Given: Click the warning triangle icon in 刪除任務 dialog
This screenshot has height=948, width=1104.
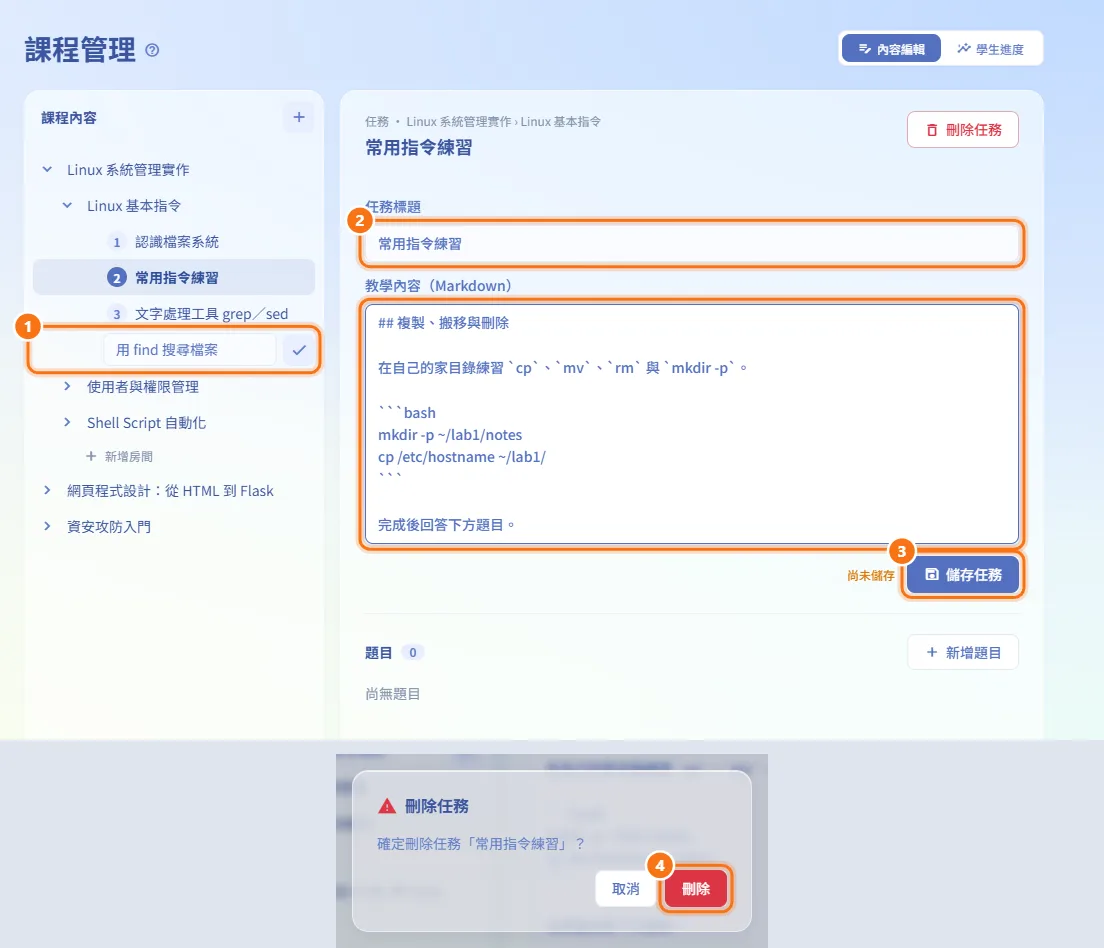Looking at the screenshot, I should click(387, 806).
